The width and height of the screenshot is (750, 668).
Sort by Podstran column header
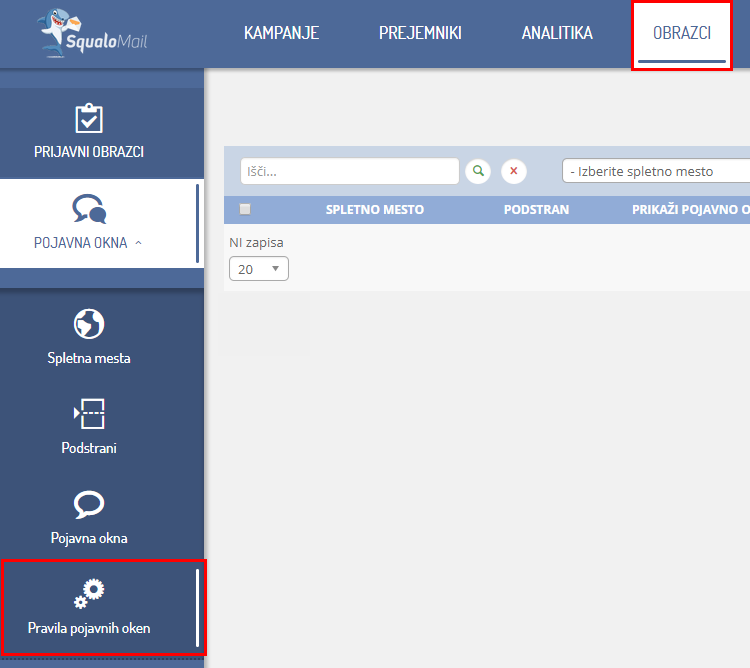pyautogui.click(x=536, y=210)
